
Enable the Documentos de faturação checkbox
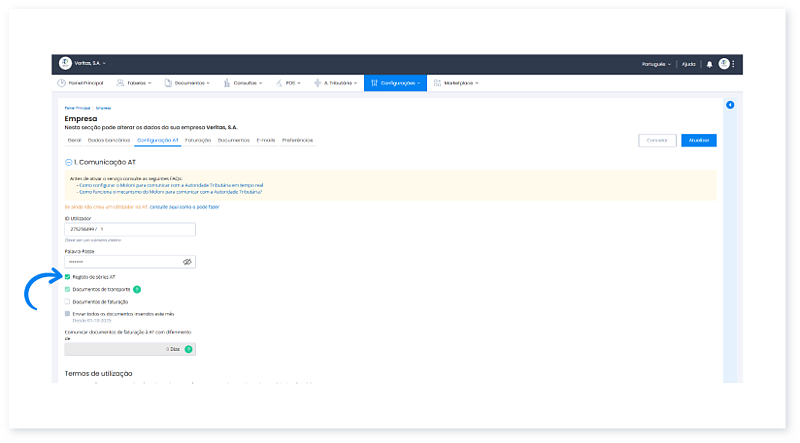(67, 301)
